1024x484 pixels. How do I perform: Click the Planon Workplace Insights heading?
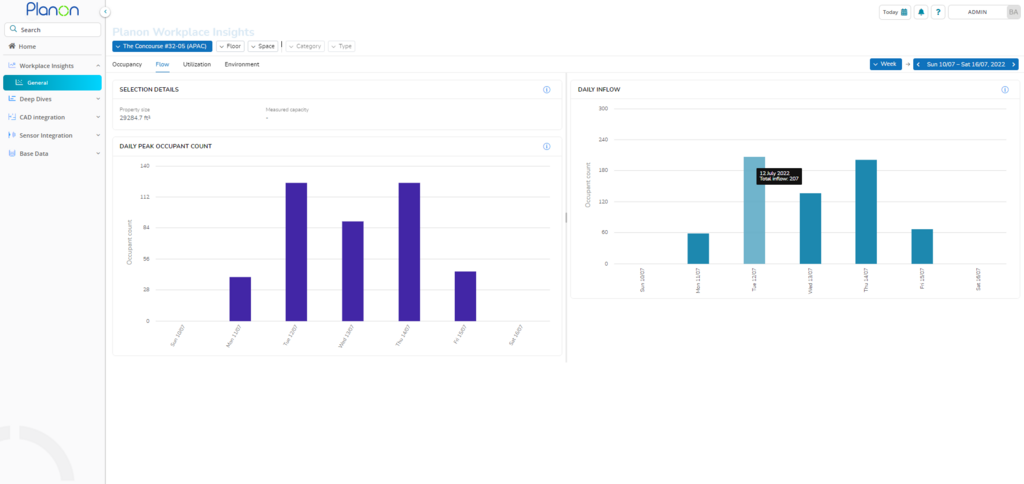184,32
